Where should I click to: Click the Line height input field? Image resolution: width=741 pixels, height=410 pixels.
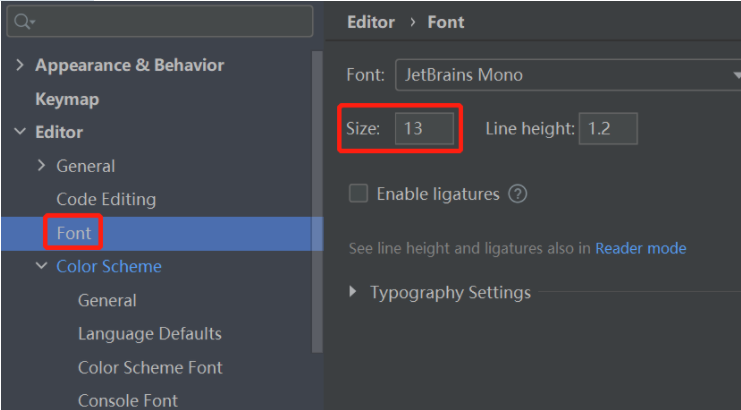pos(607,129)
